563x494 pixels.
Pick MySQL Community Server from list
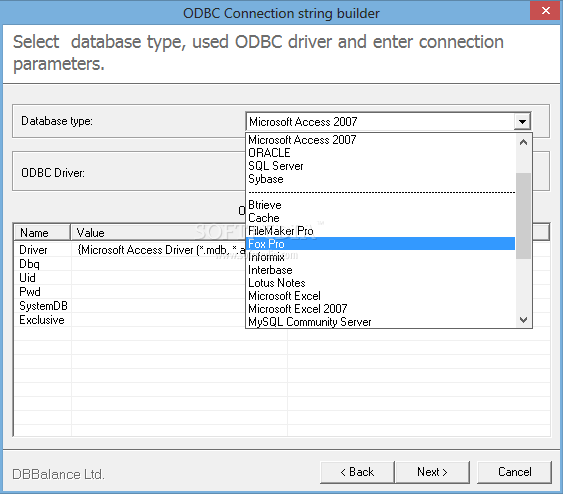pyautogui.click(x=381, y=322)
